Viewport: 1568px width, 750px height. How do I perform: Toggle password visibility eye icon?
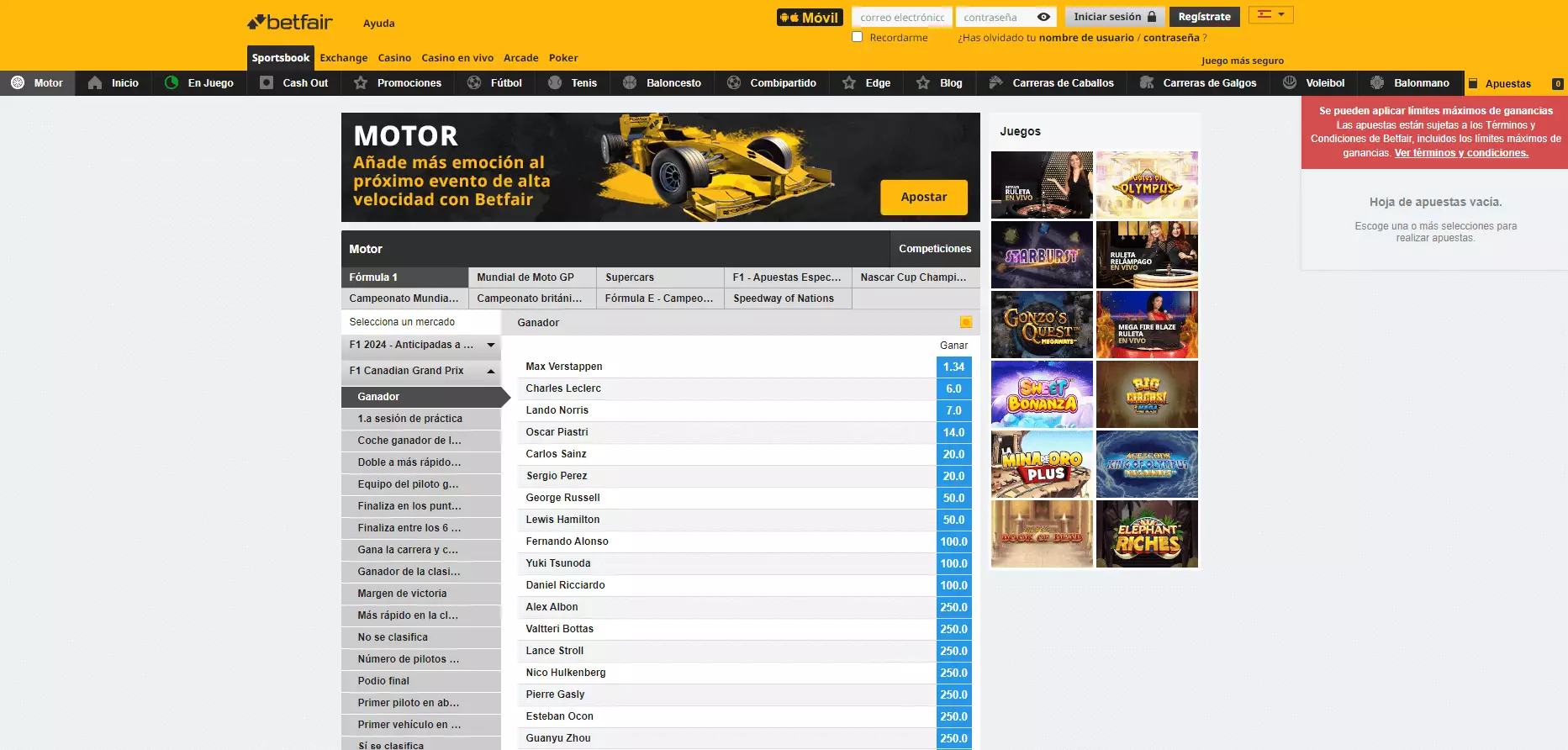pyautogui.click(x=1043, y=17)
